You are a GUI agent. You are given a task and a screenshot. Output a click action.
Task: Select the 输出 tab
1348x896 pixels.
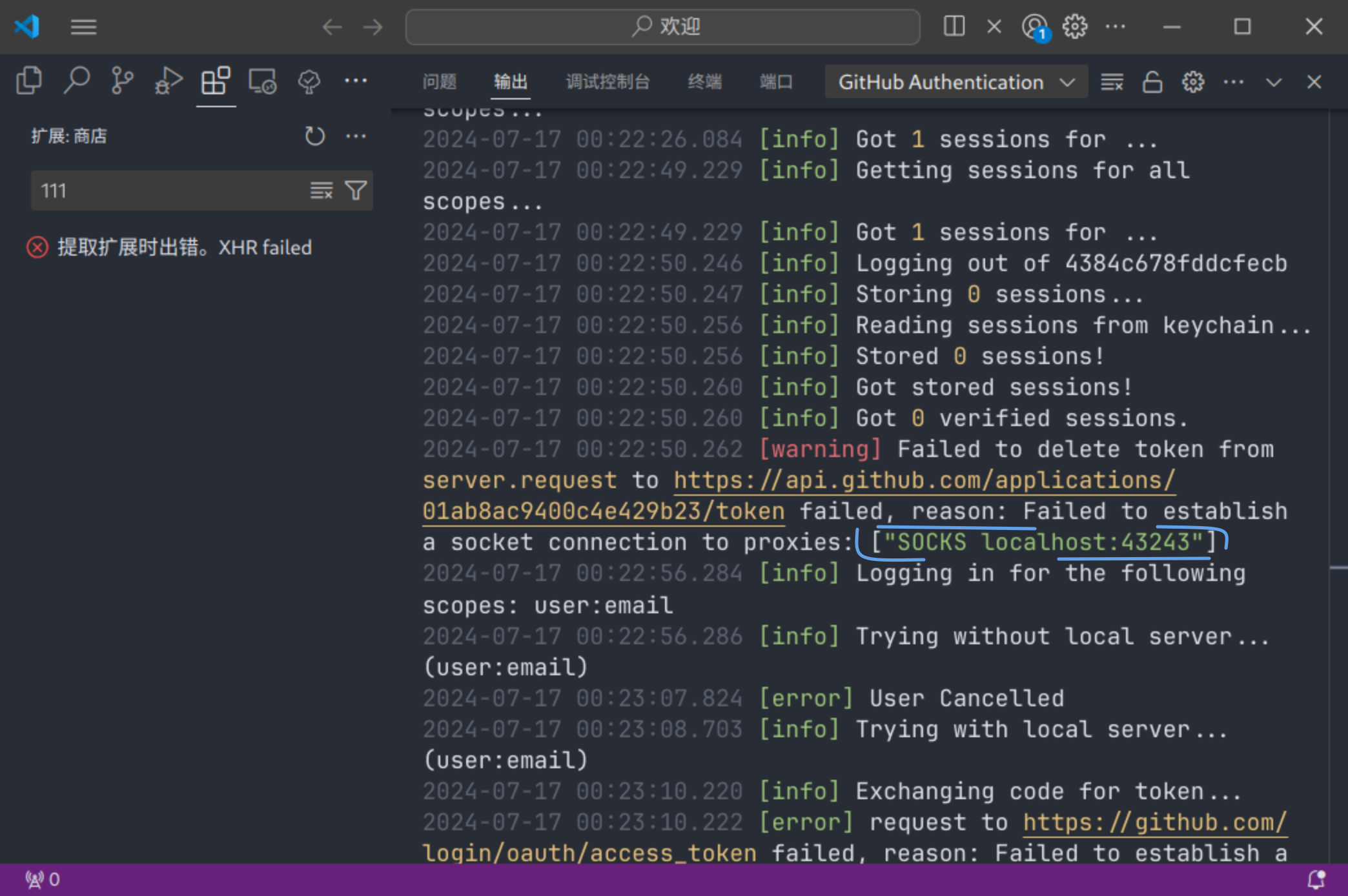pyautogui.click(x=511, y=82)
